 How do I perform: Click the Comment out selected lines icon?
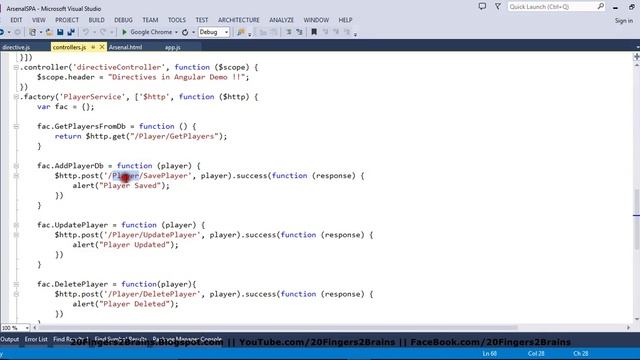click(288, 32)
